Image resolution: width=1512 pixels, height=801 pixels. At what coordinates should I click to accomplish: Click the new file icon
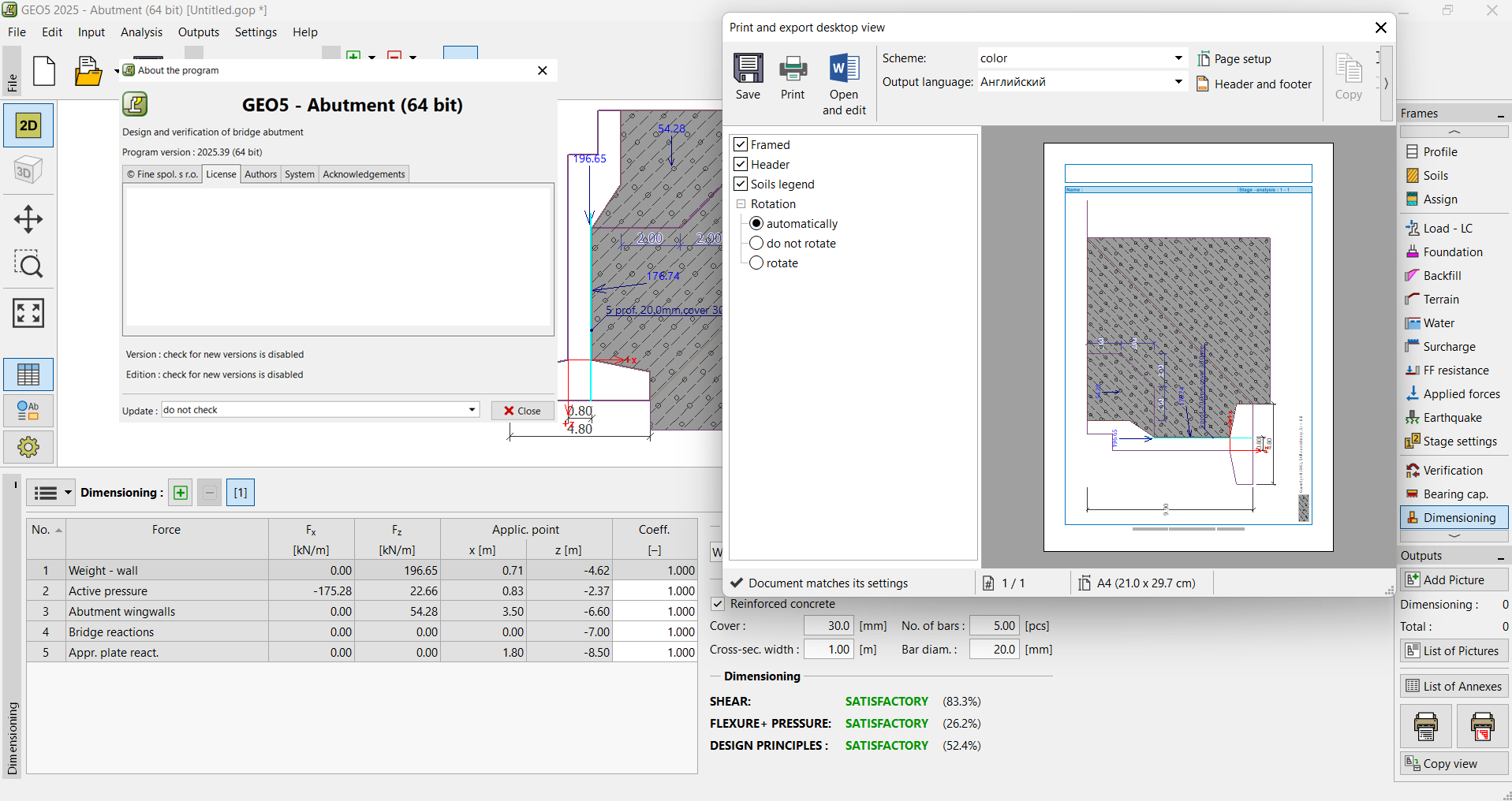tap(44, 71)
